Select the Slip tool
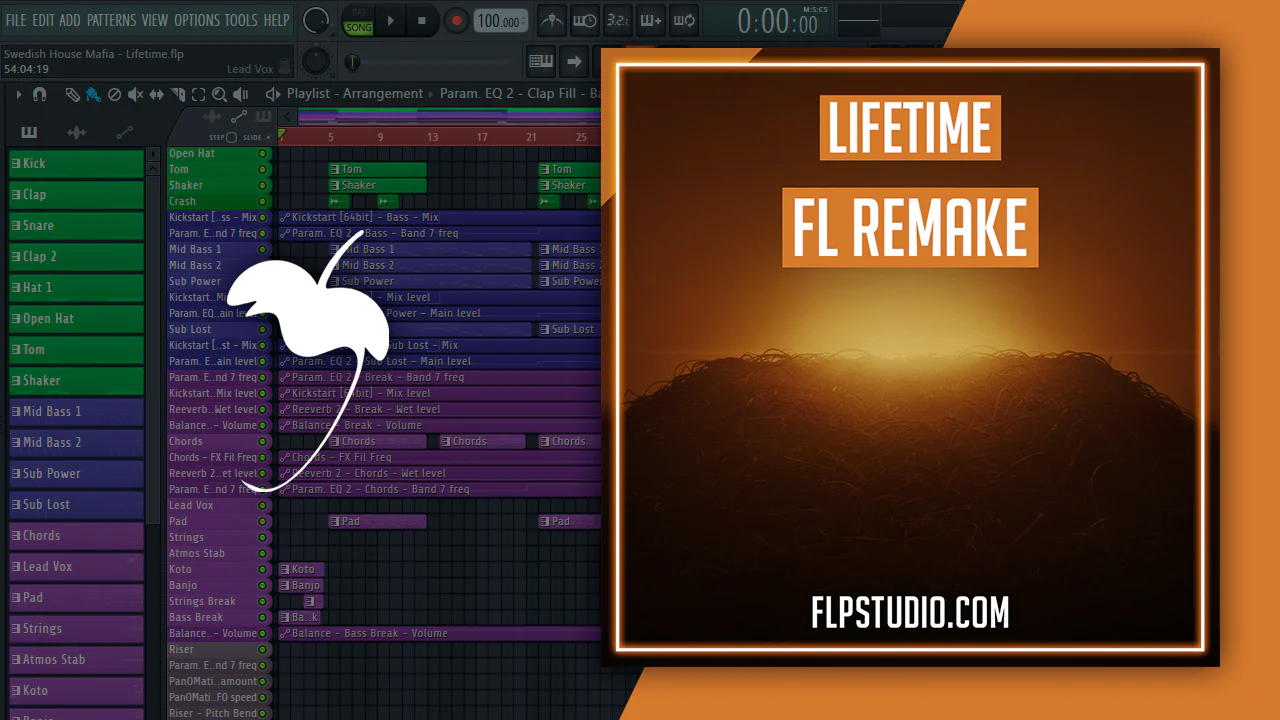The image size is (1280, 720). (156, 94)
